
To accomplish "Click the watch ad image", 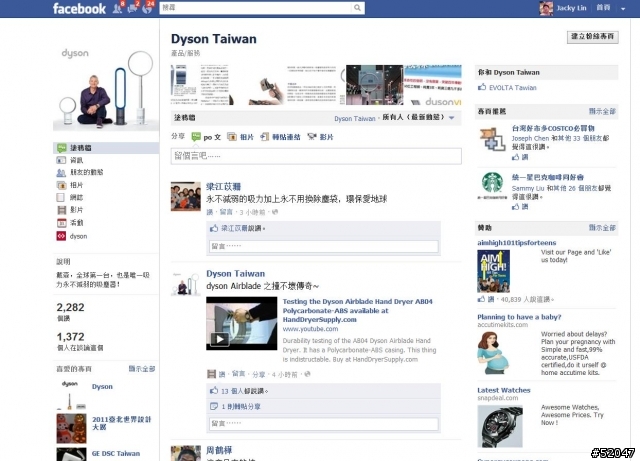I will click(x=500, y=425).
